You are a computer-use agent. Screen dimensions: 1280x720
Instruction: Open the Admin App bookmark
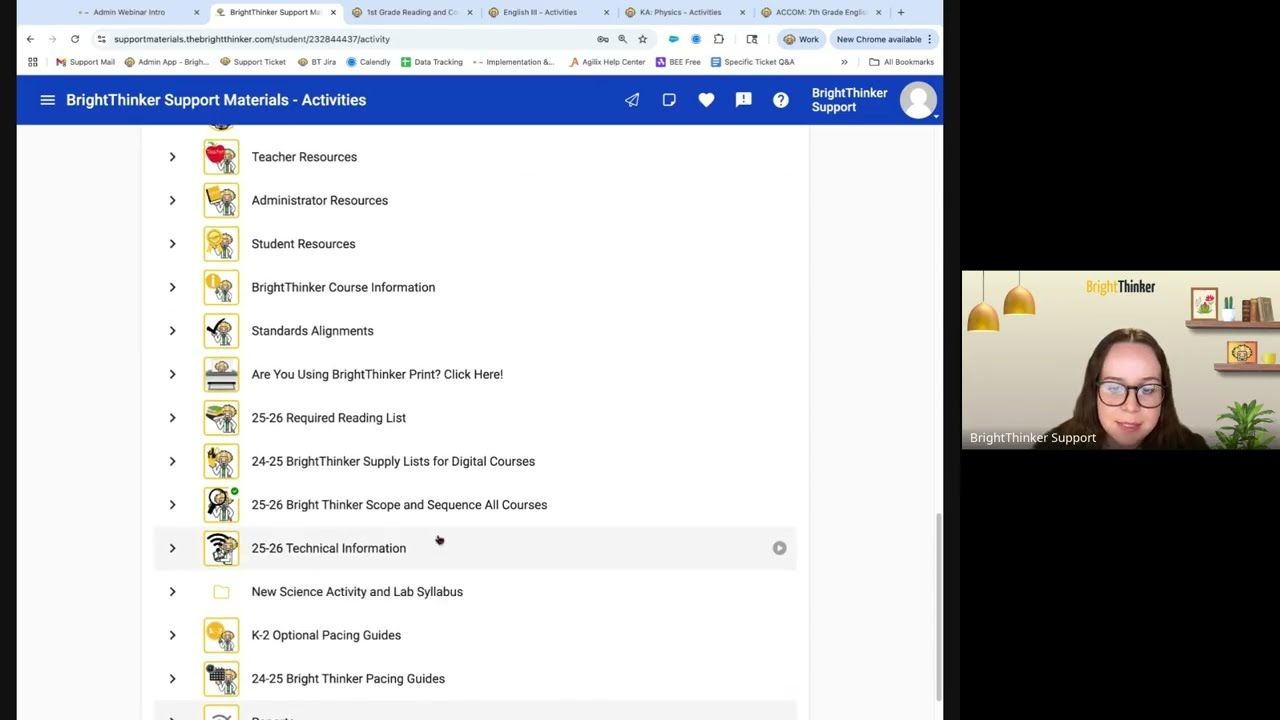coord(167,62)
